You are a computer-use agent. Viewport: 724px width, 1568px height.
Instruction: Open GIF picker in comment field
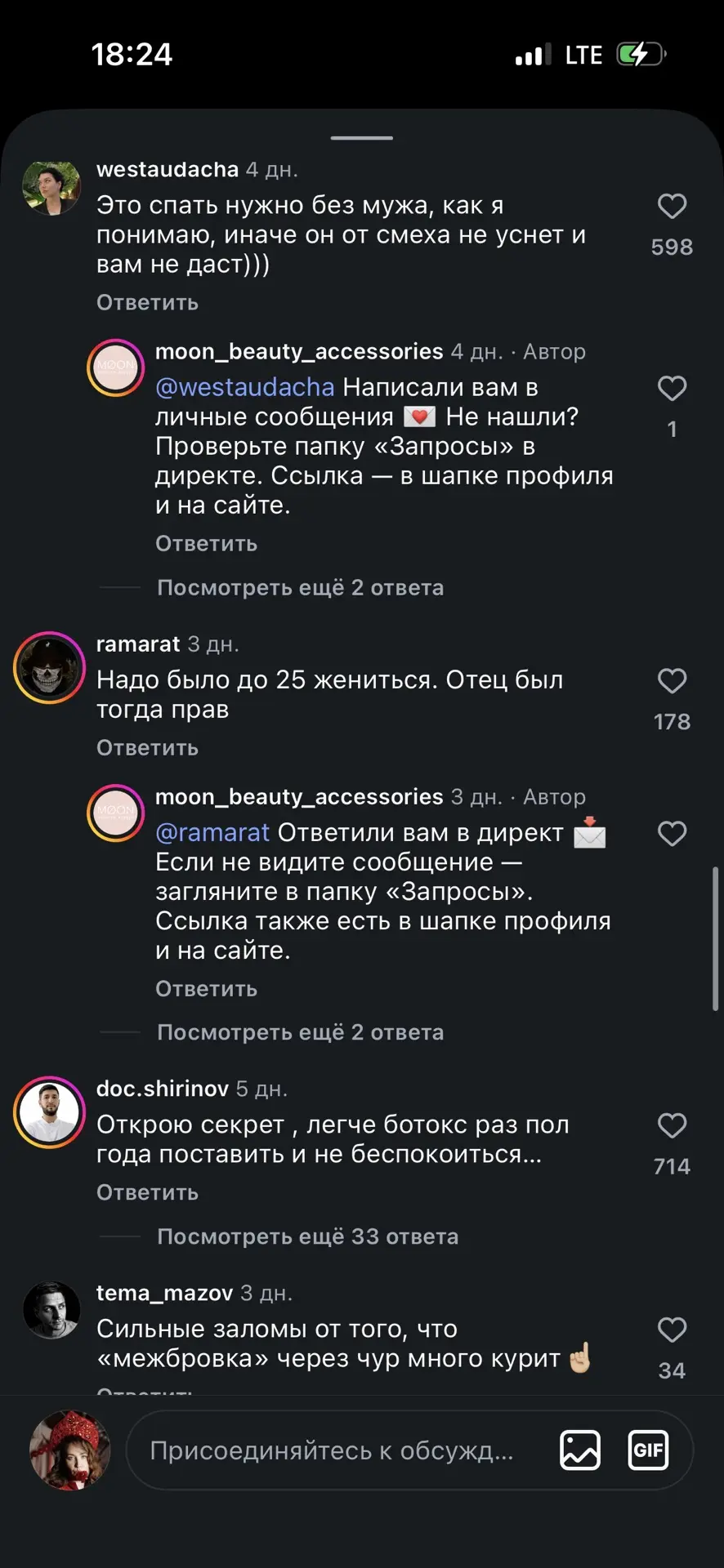coord(648,1450)
